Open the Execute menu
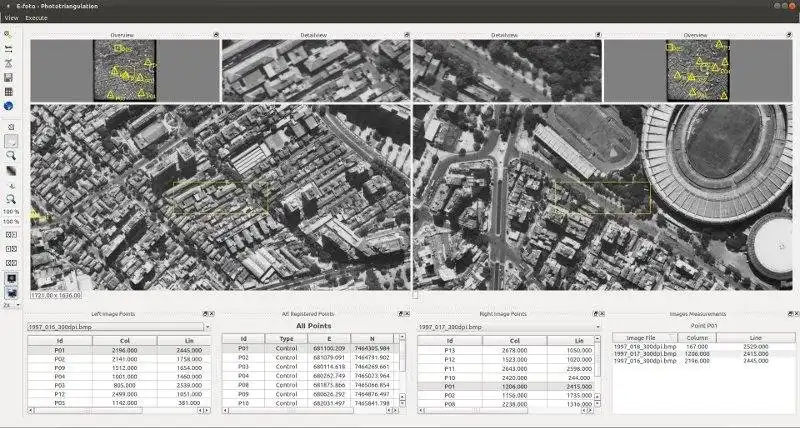 click(x=36, y=18)
